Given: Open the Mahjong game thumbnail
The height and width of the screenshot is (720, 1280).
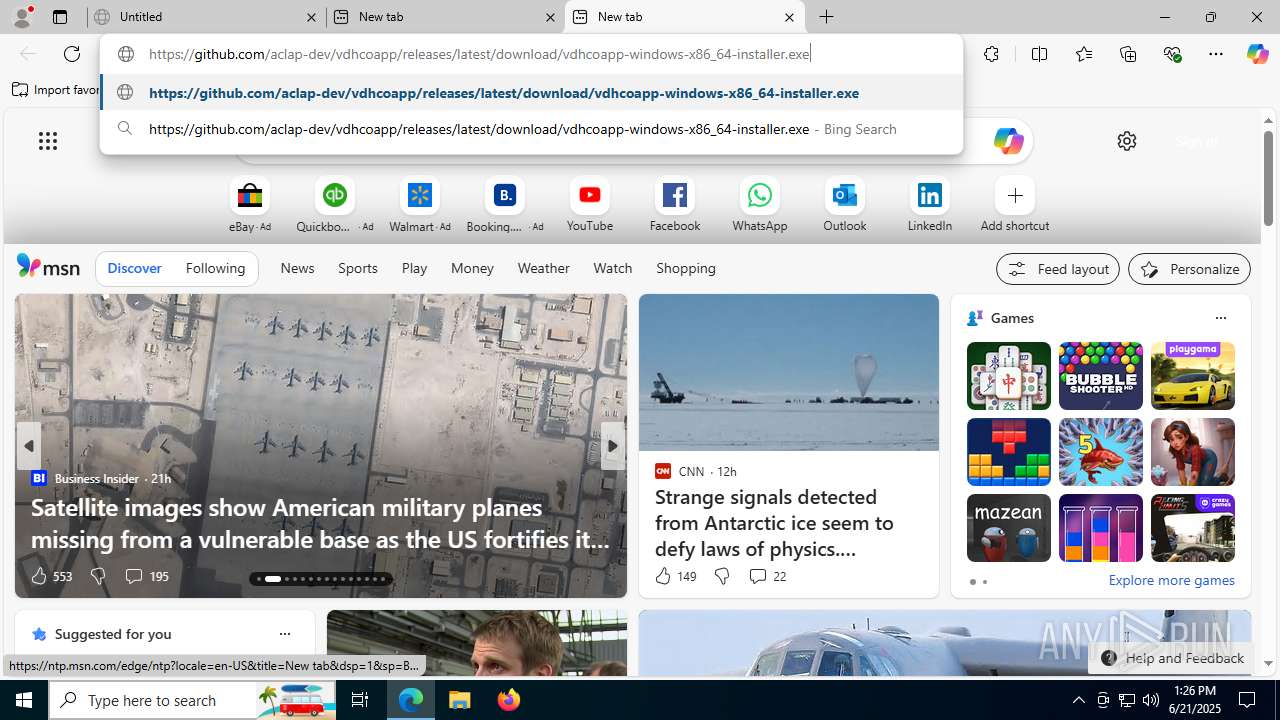Looking at the screenshot, I should [1008, 376].
